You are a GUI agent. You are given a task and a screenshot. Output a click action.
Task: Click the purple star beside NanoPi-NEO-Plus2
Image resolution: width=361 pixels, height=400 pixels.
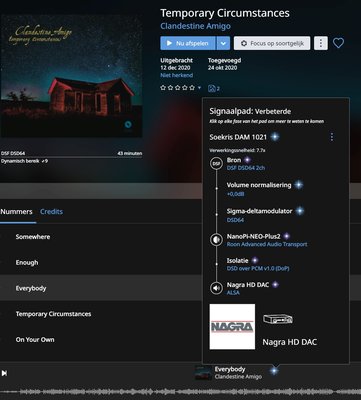pyautogui.click(x=286, y=236)
